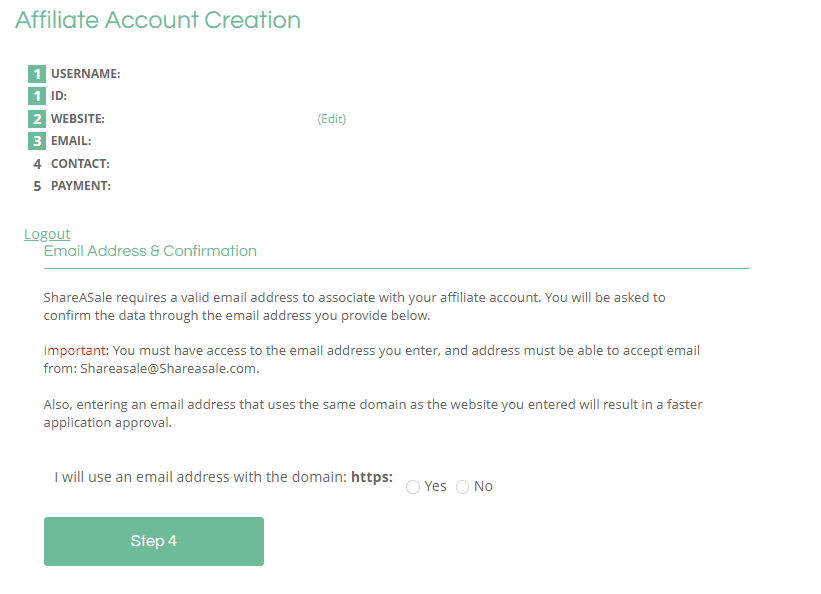Viewport: 821px width, 594px height.
Task: Click Logout to sign out
Action: [47, 233]
